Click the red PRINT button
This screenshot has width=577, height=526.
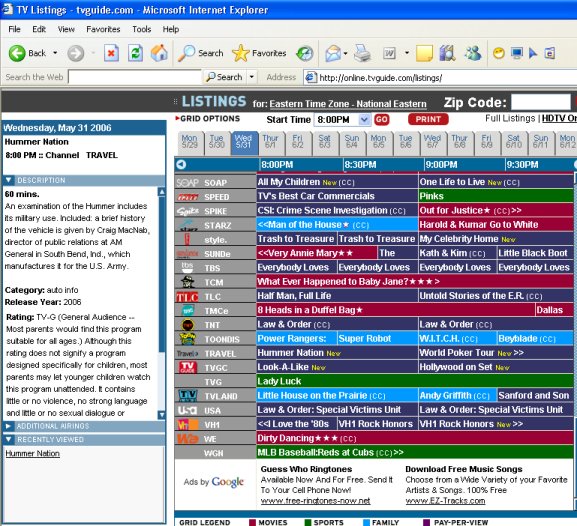428,119
